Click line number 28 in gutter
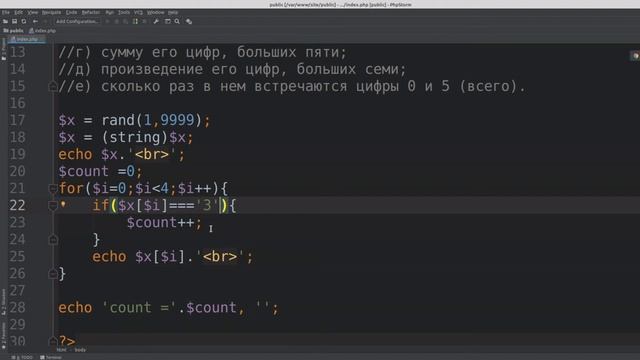 pyautogui.click(x=17, y=307)
